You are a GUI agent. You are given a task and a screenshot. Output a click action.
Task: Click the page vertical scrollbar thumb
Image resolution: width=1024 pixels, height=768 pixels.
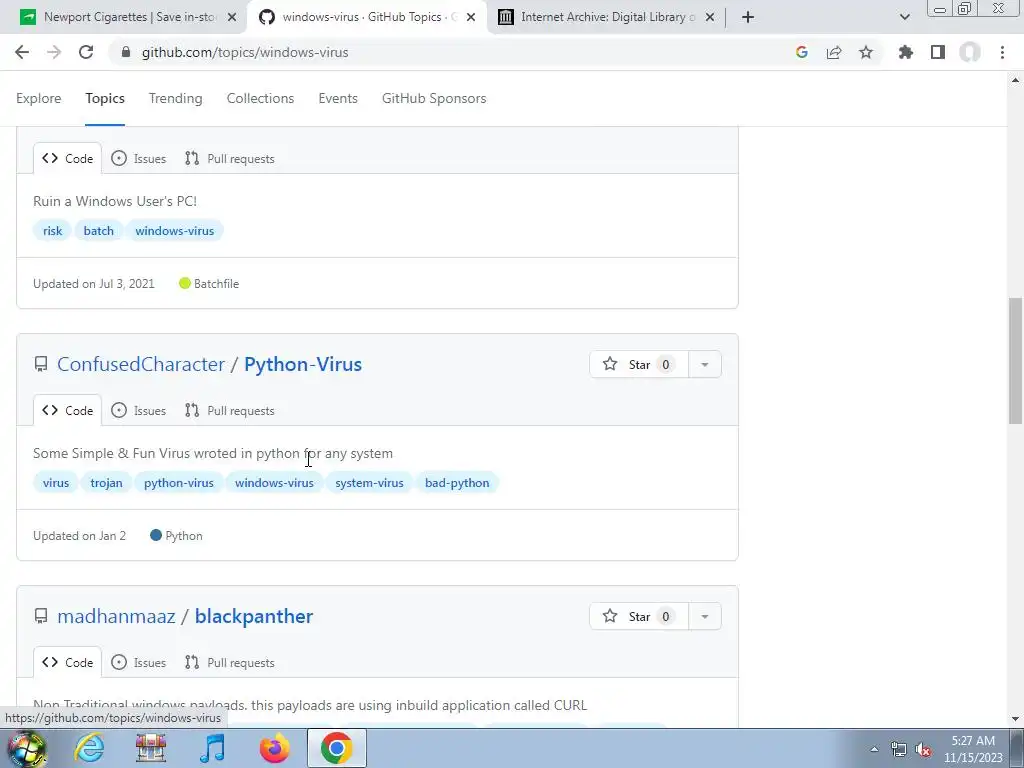[1016, 360]
